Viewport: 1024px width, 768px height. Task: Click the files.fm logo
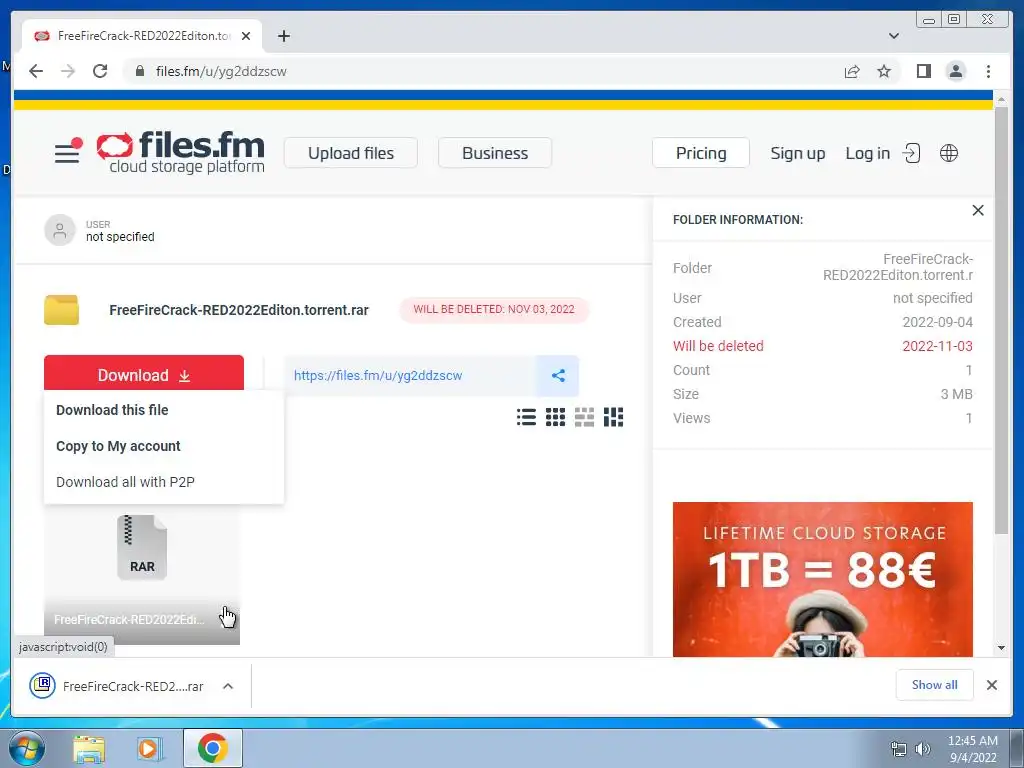click(181, 152)
